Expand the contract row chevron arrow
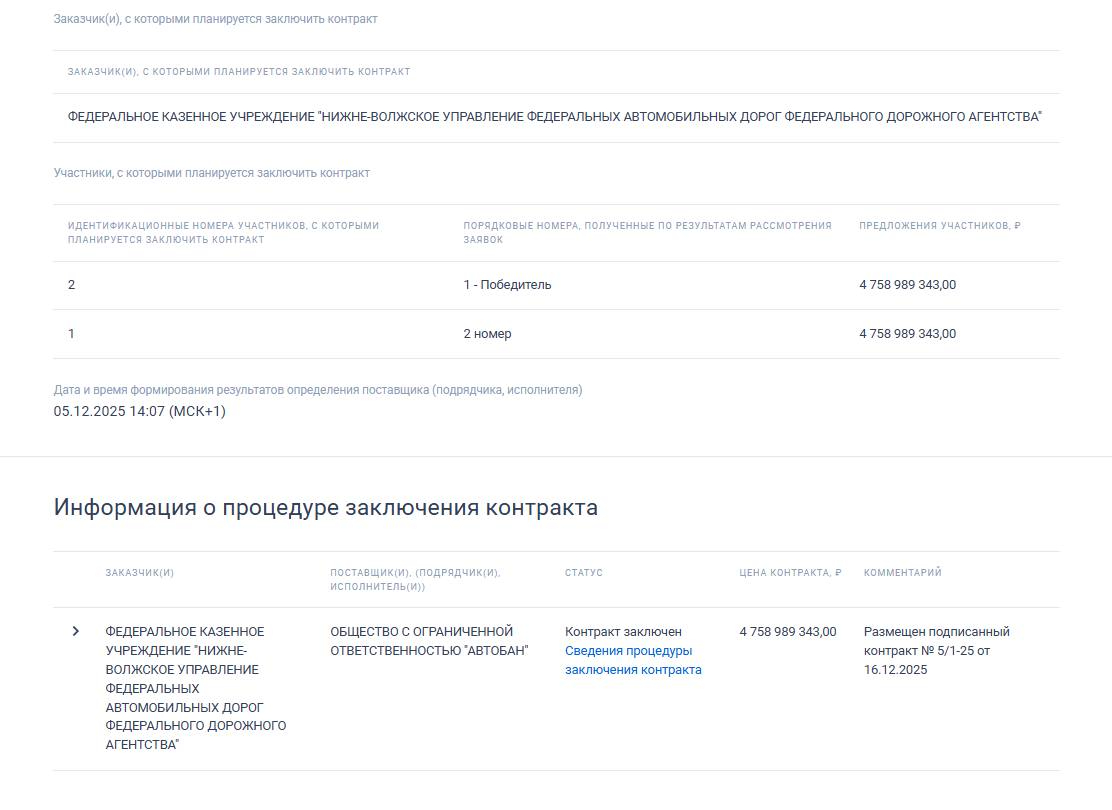The height and width of the screenshot is (810, 1112). [x=75, y=631]
